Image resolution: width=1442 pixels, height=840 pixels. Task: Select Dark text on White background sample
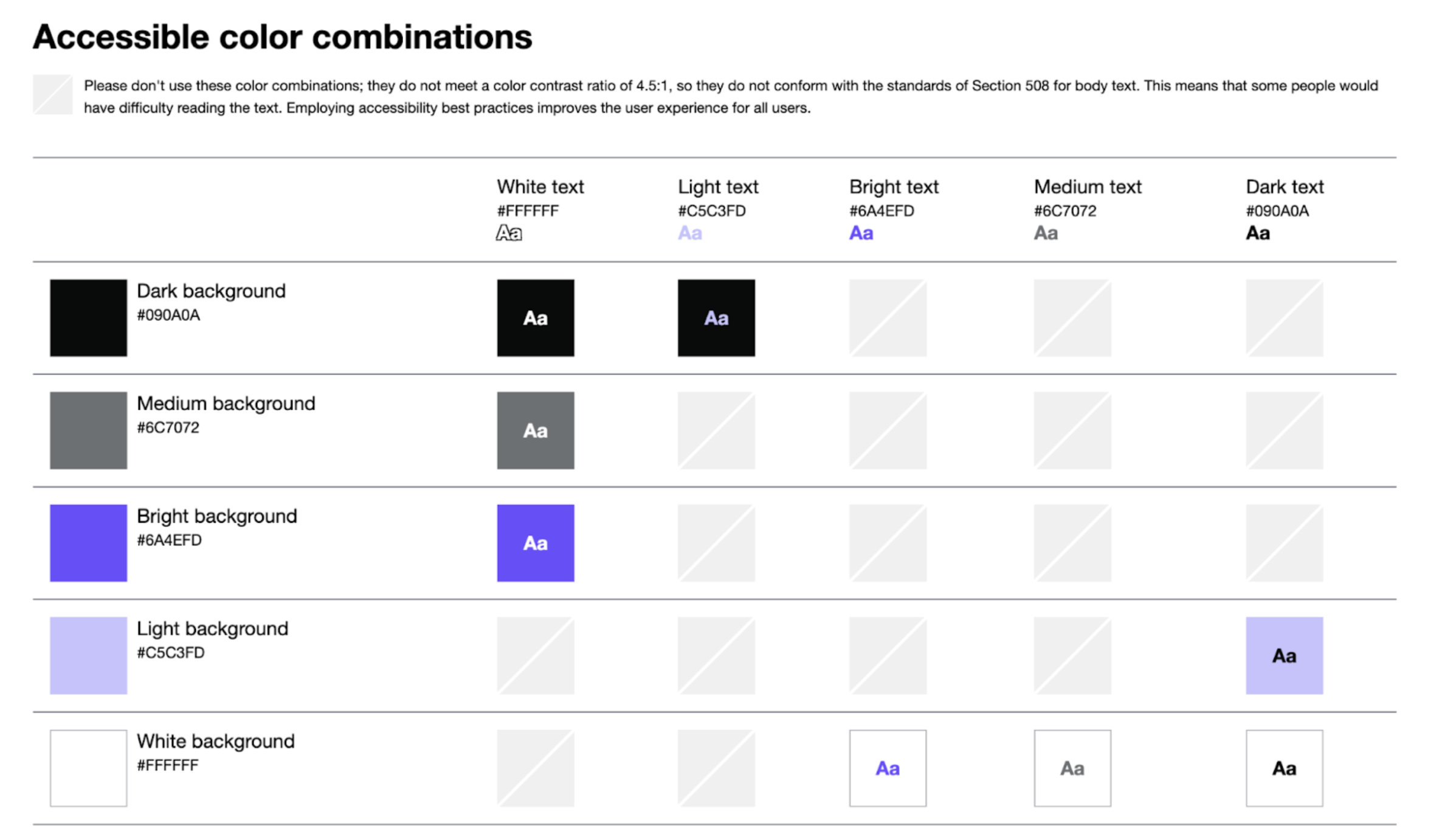pos(1284,768)
